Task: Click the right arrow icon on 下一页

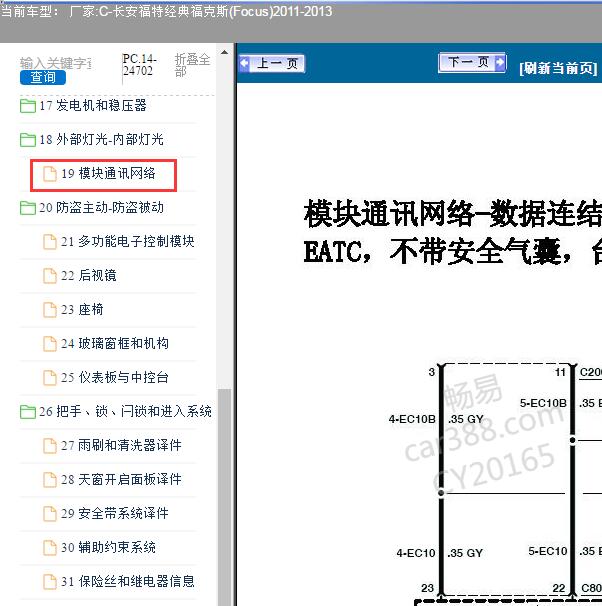Action: (x=500, y=62)
